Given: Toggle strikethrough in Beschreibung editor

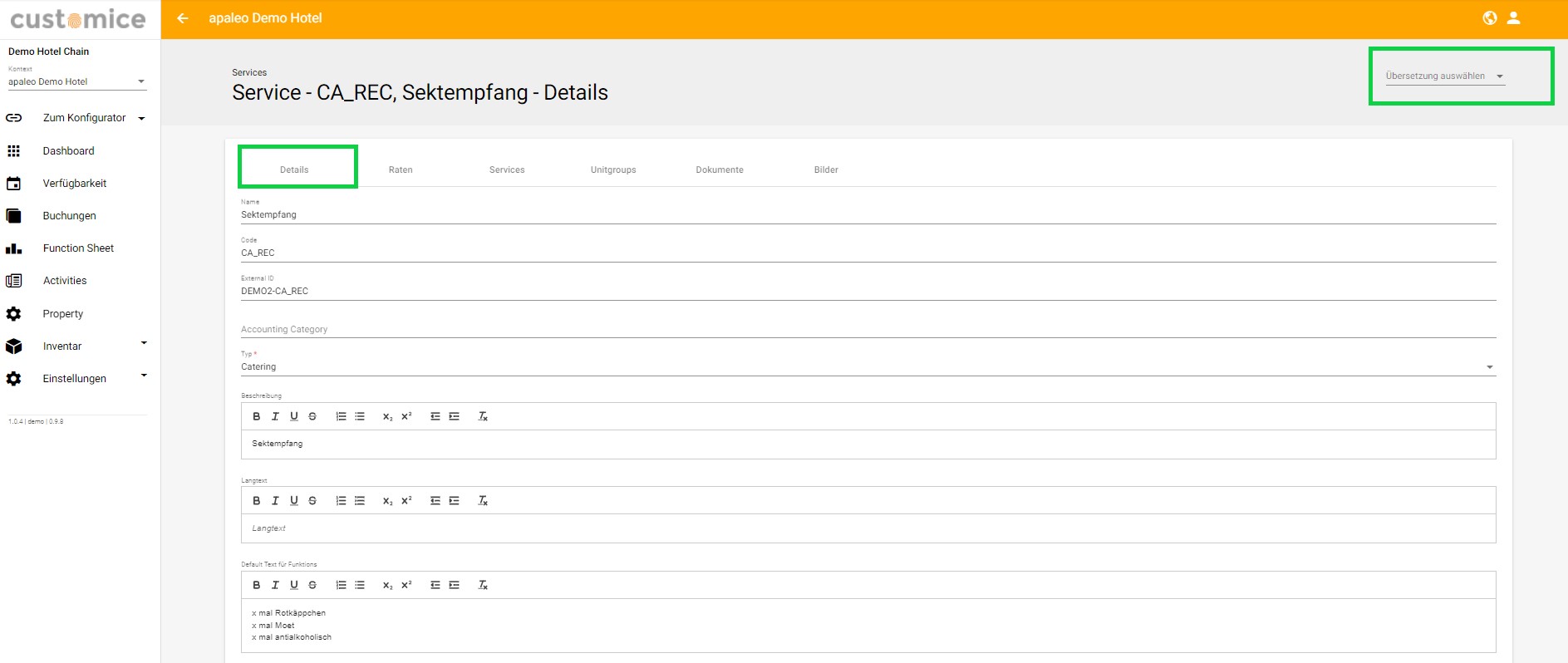Looking at the screenshot, I should [312, 416].
